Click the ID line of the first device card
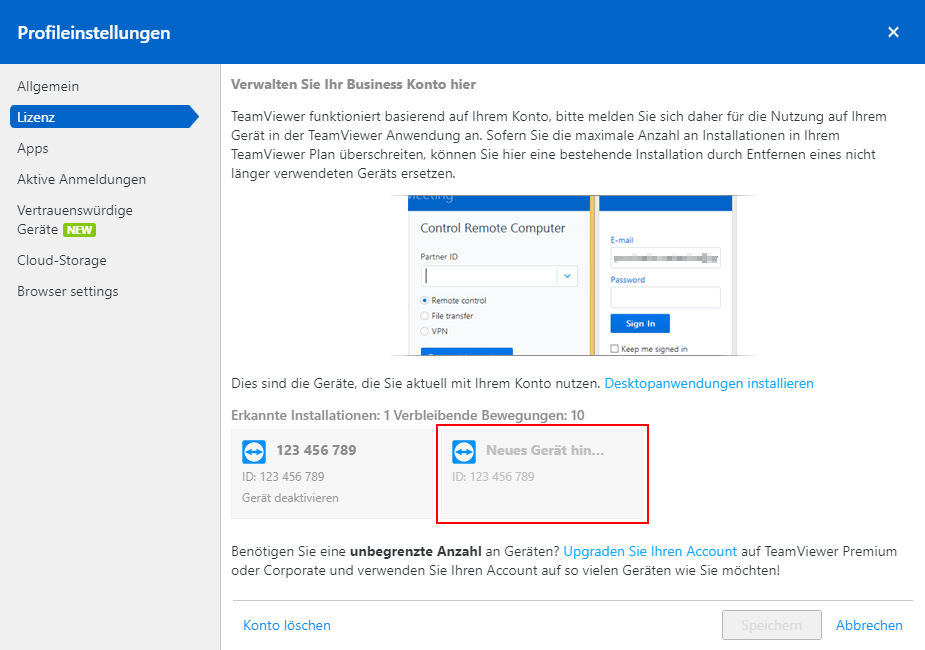Viewport: 925px width, 650px height. click(x=283, y=477)
